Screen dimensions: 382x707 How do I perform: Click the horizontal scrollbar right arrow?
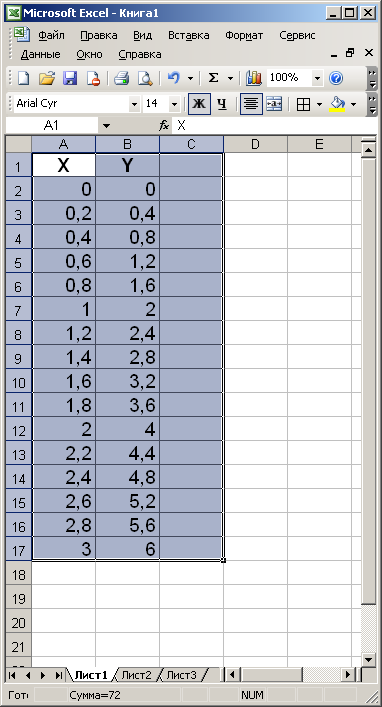(348, 675)
